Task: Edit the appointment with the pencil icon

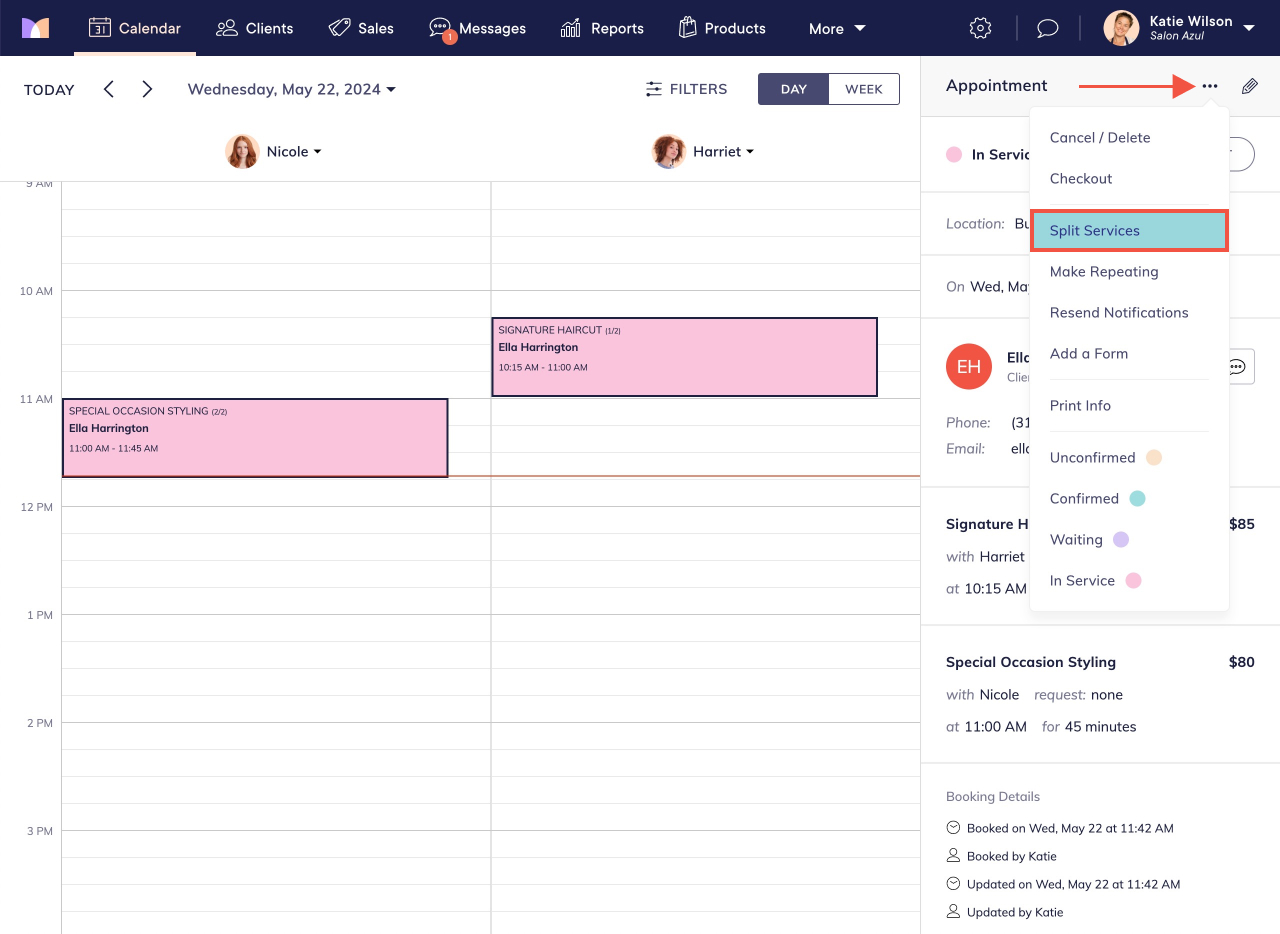Action: tap(1249, 86)
